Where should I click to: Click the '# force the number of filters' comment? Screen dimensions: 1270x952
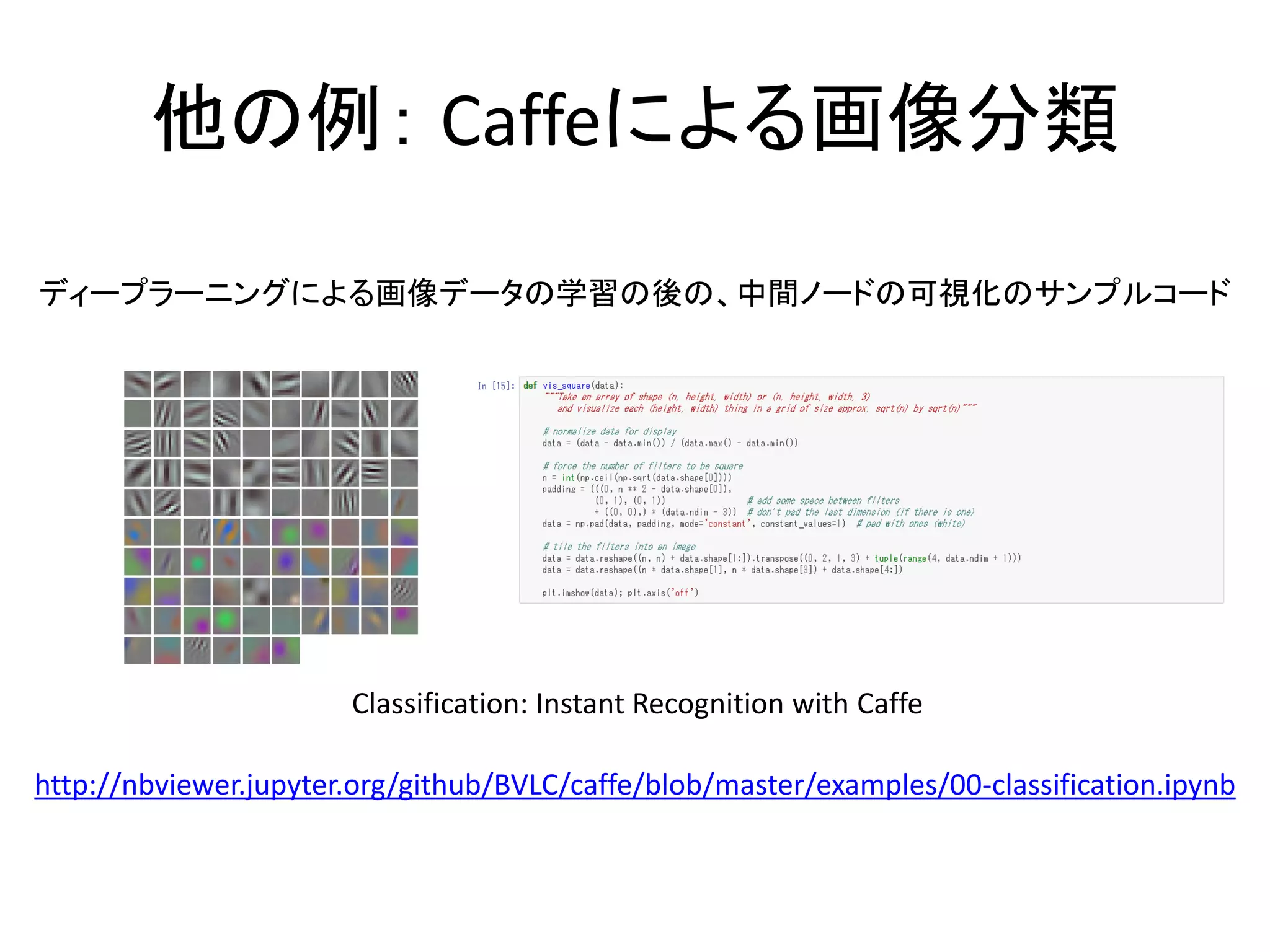click(x=642, y=466)
